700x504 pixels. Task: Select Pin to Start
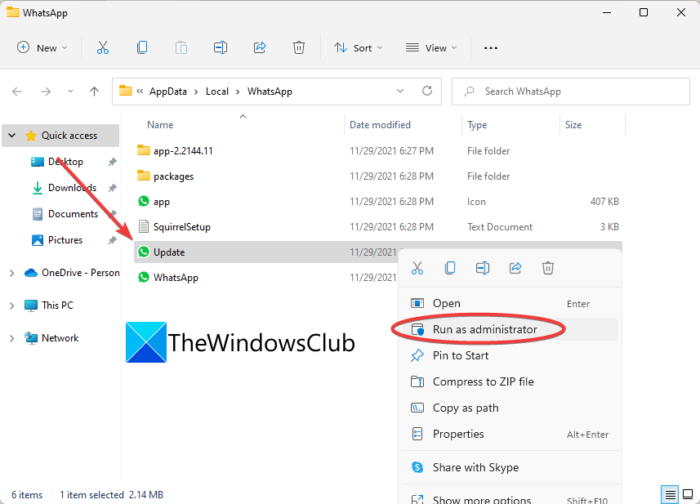pyautogui.click(x=509, y=355)
